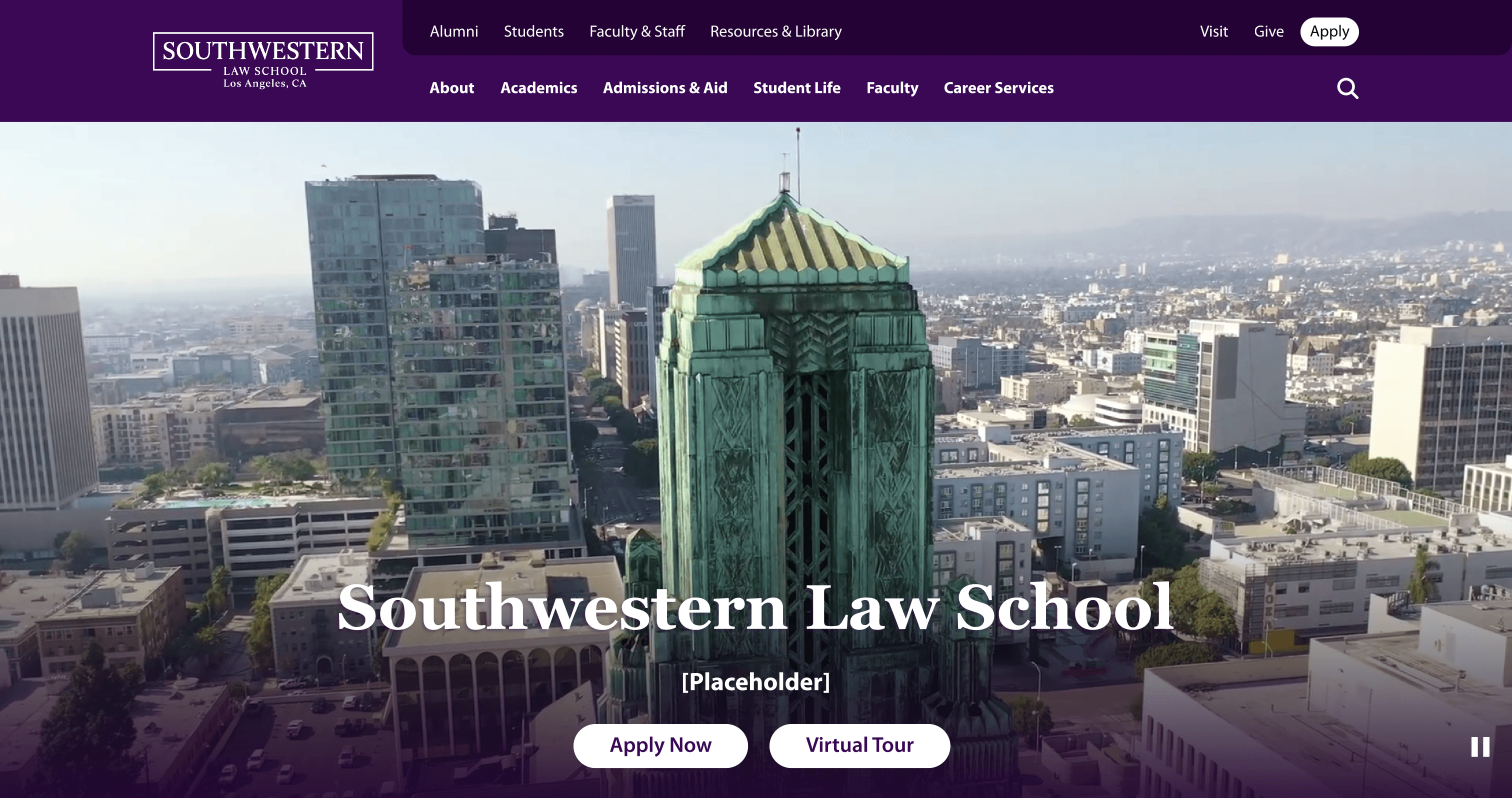Select the Give link
This screenshot has height=798, width=1512.
tap(1268, 31)
